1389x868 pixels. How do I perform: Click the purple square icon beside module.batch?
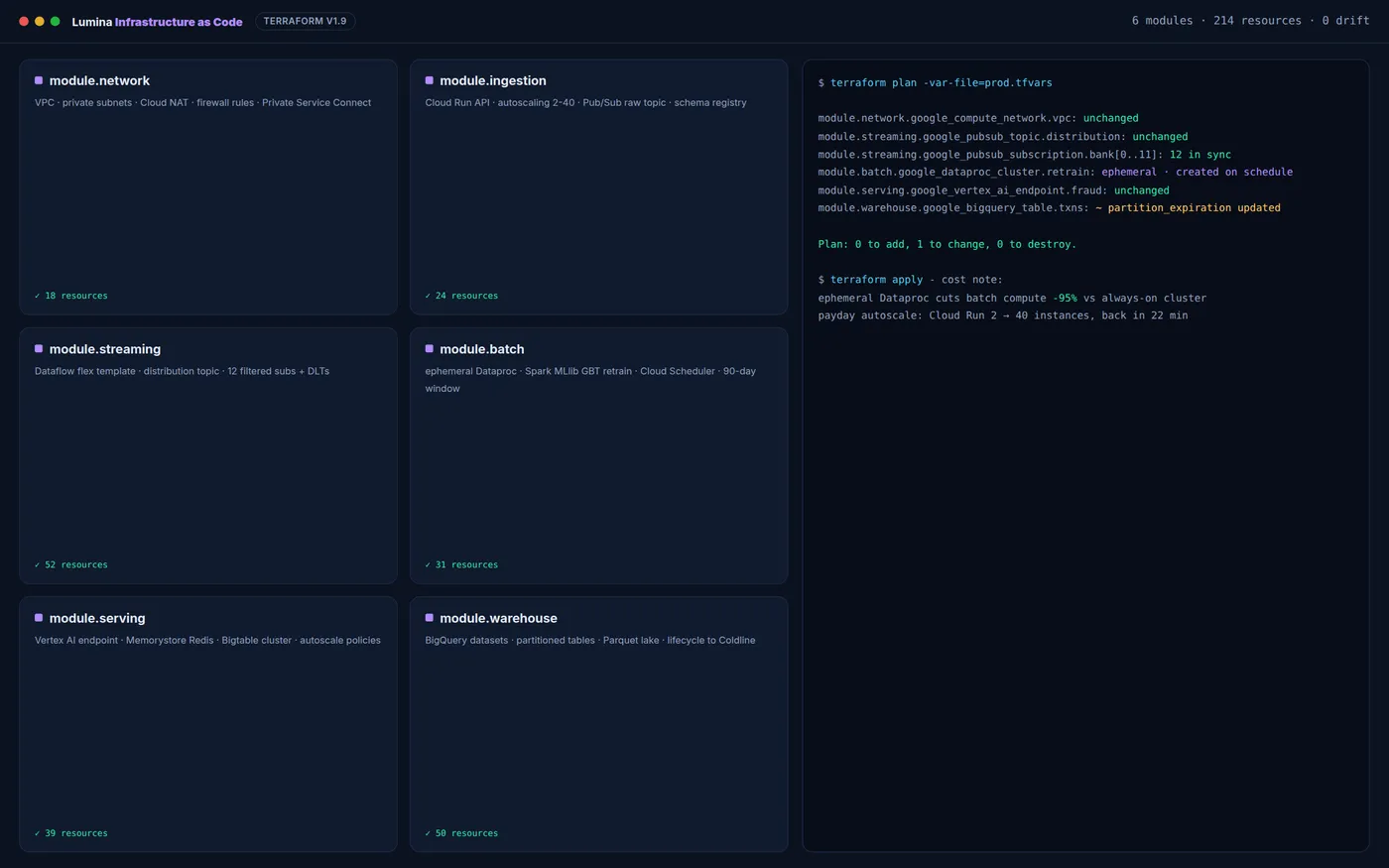(430, 349)
